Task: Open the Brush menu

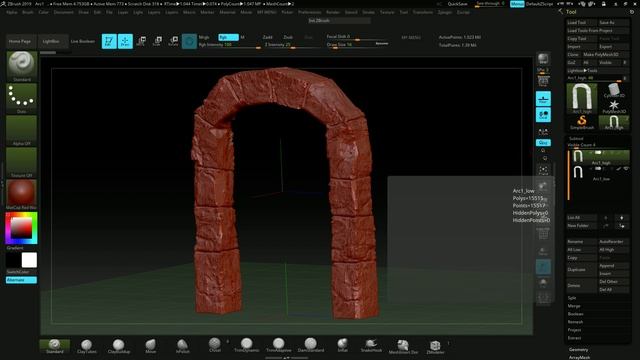Action: (28, 12)
